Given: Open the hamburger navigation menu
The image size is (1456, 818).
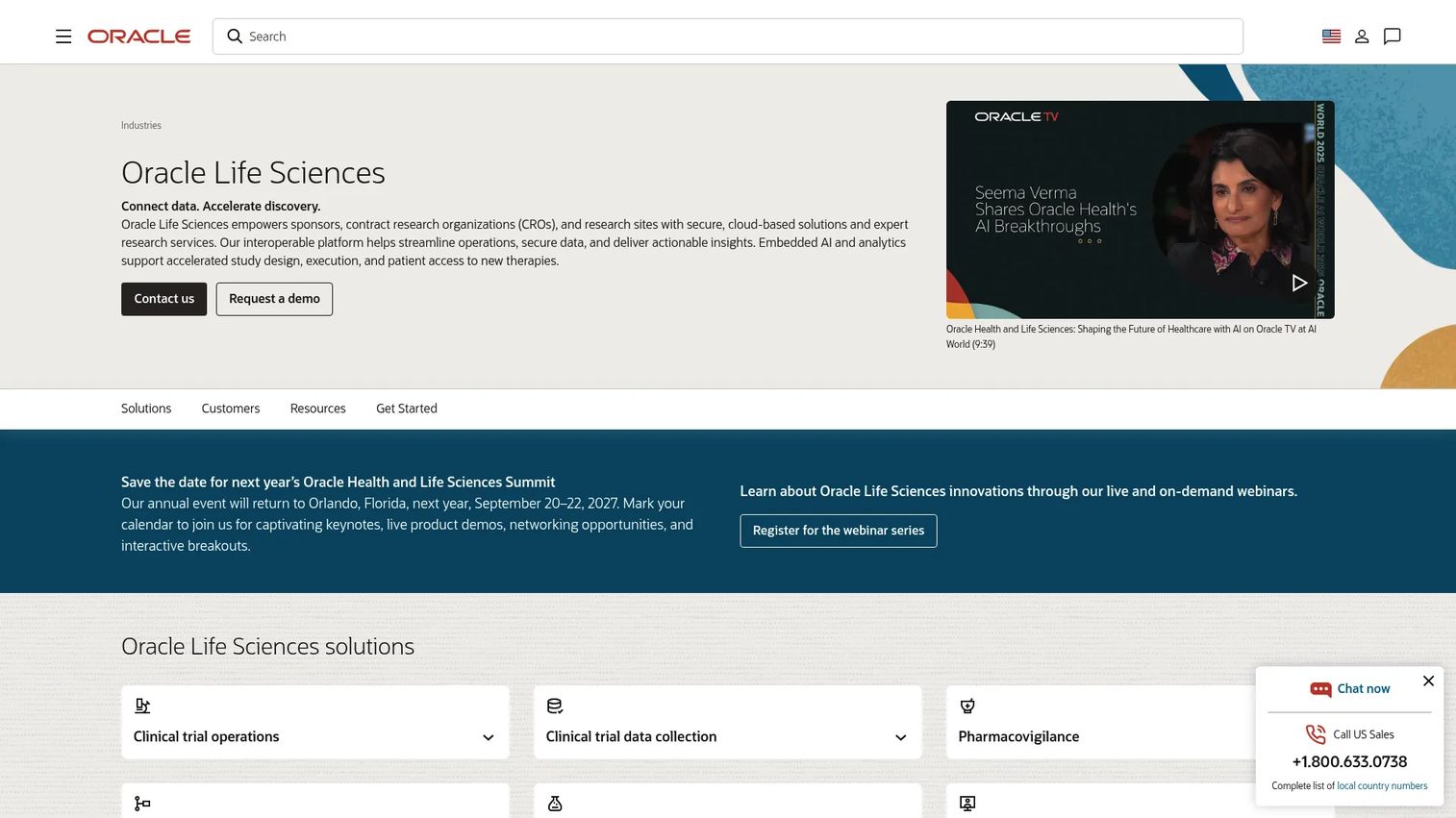Looking at the screenshot, I should coord(63,37).
